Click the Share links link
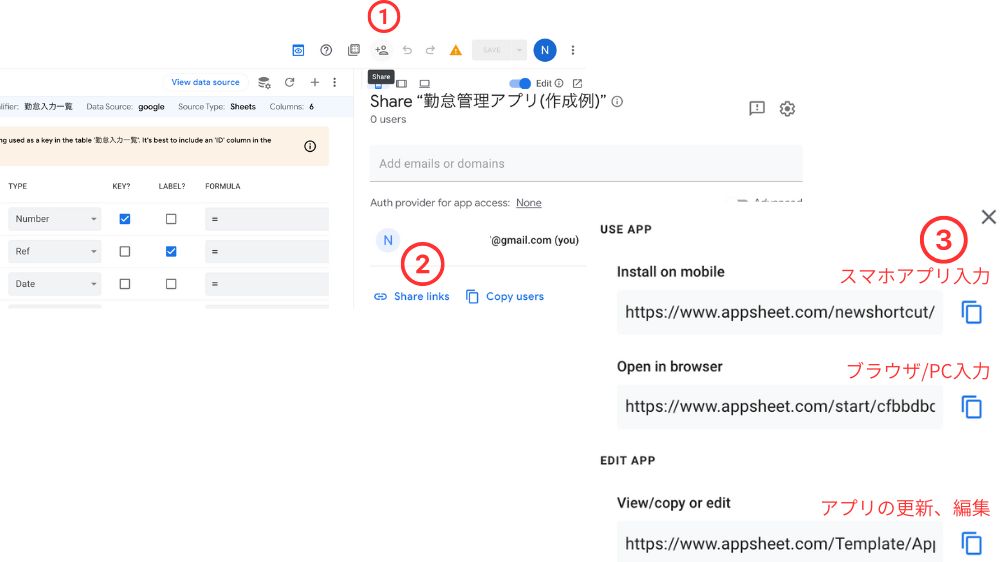 coord(412,297)
